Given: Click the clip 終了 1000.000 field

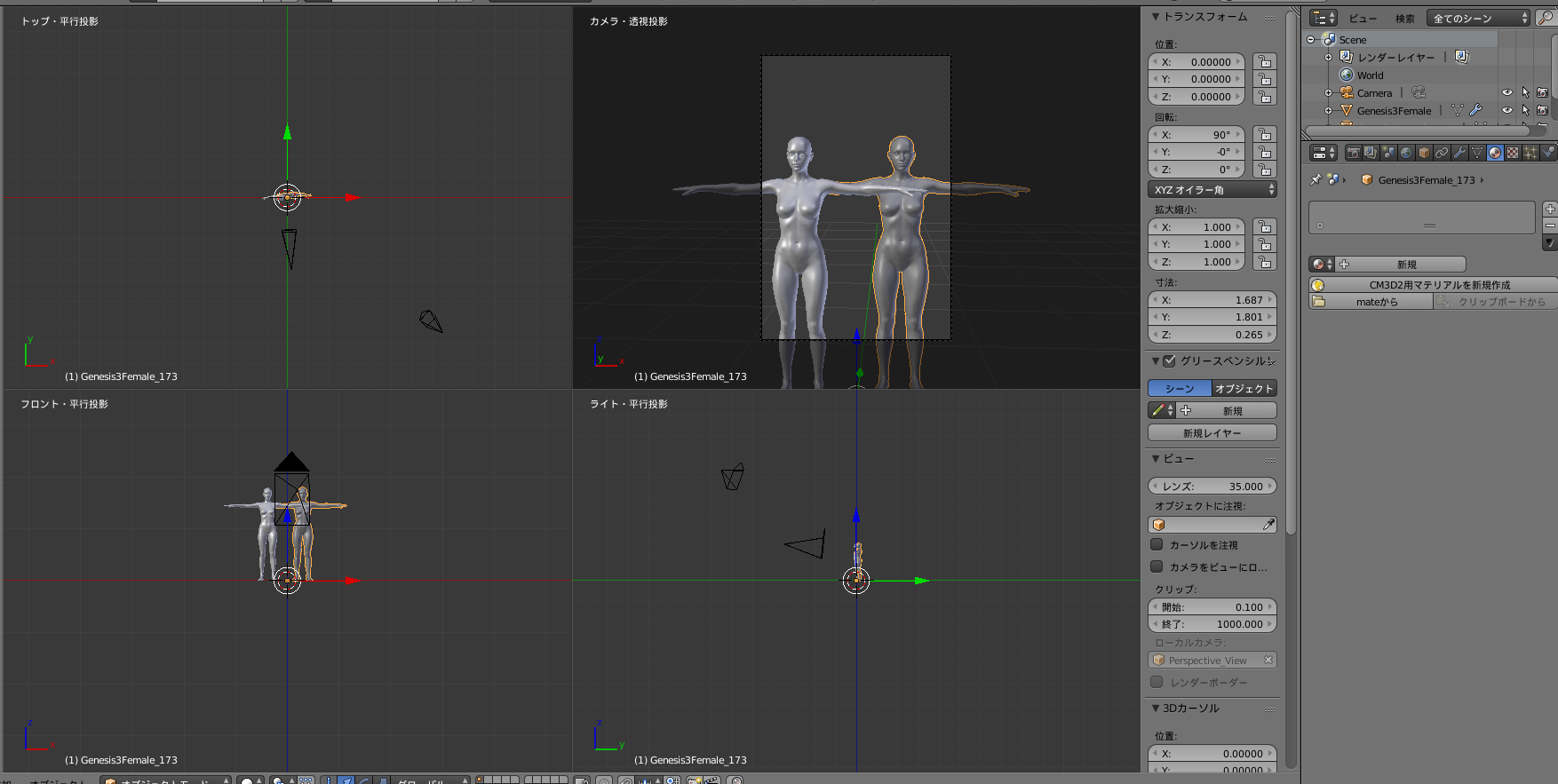Looking at the screenshot, I should point(1212,623).
